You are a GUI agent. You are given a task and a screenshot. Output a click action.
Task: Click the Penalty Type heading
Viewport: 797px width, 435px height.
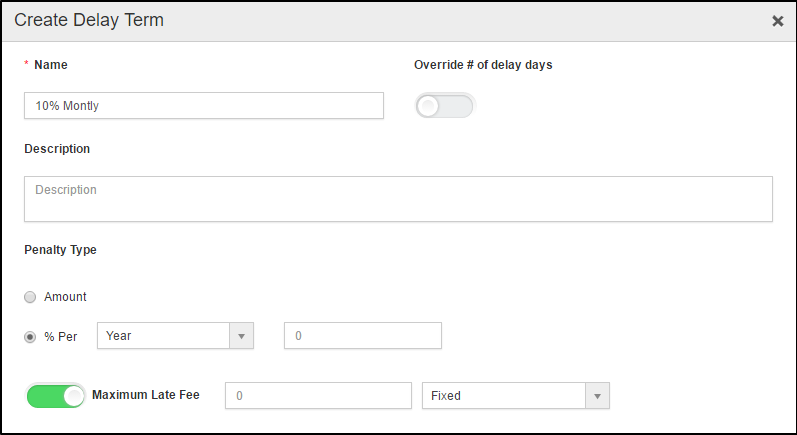coord(60,250)
